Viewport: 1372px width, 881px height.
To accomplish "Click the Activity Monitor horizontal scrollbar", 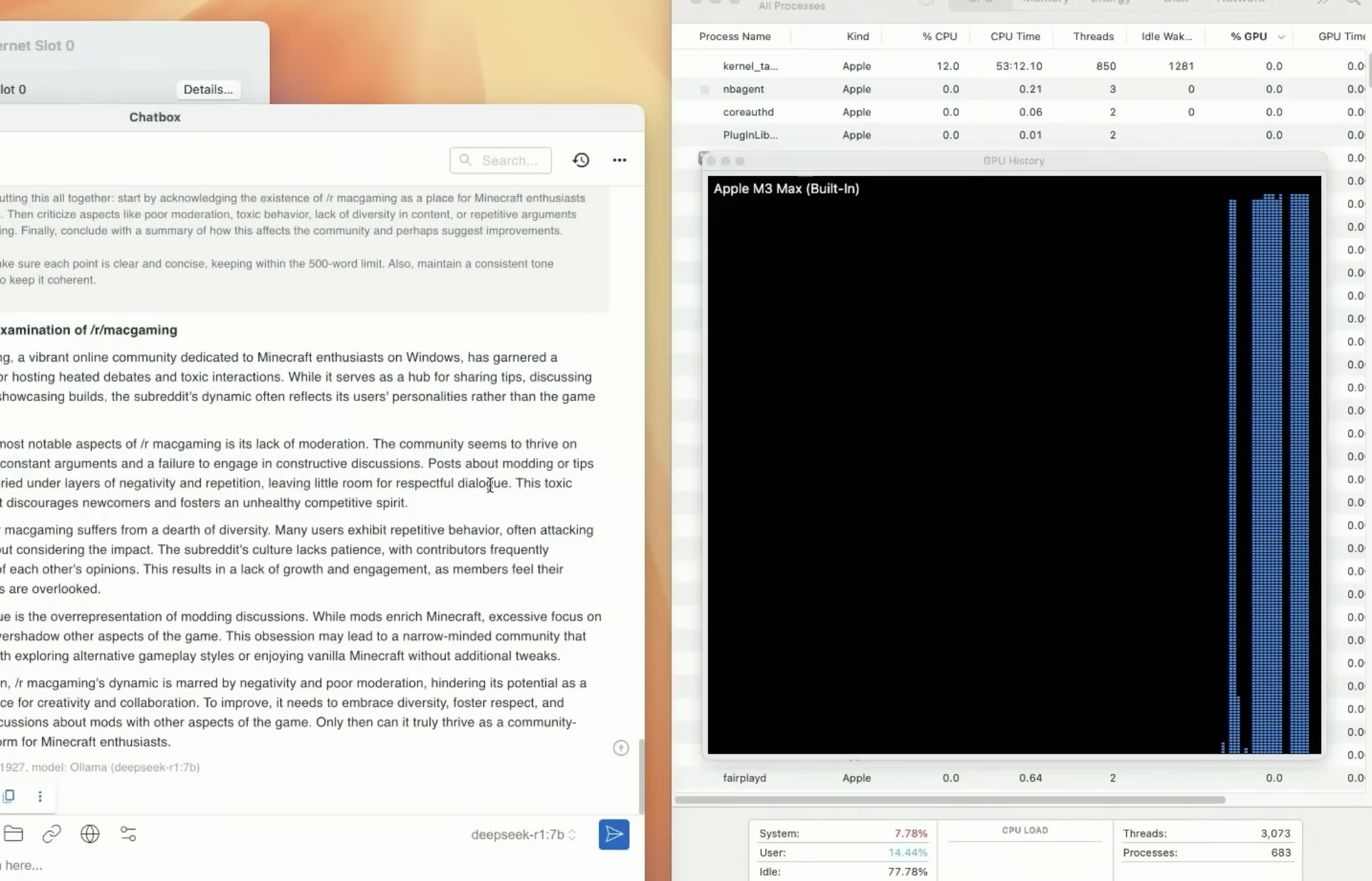I will [950, 799].
